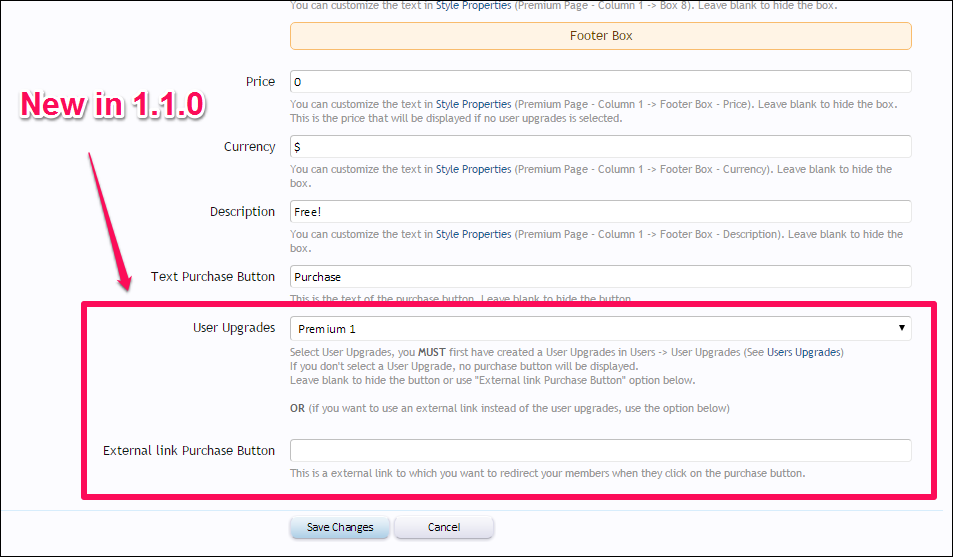The width and height of the screenshot is (953, 557).
Task: Open the User Upgrades dropdown
Action: point(600,329)
